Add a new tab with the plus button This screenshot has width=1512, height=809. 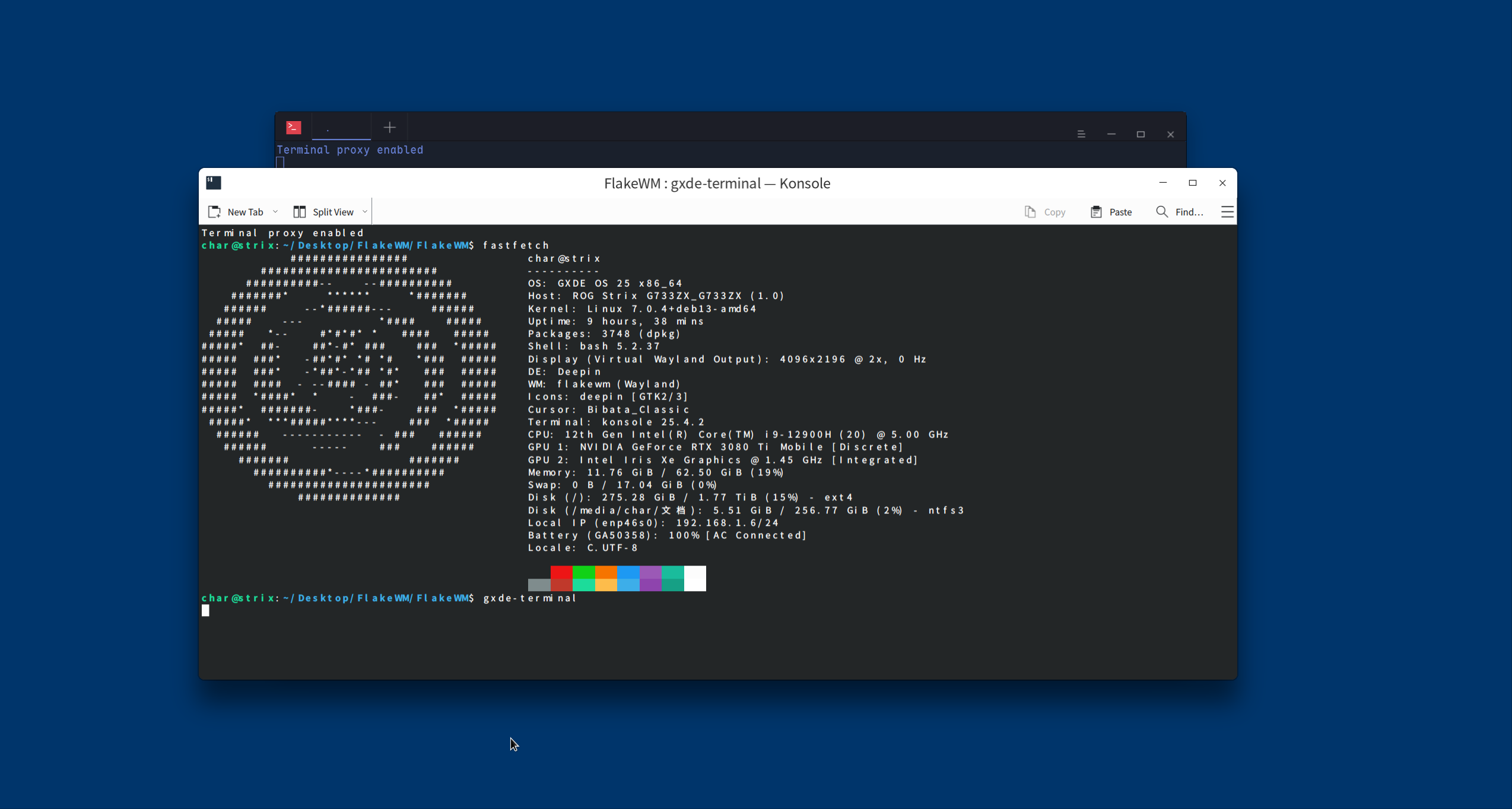coord(390,128)
